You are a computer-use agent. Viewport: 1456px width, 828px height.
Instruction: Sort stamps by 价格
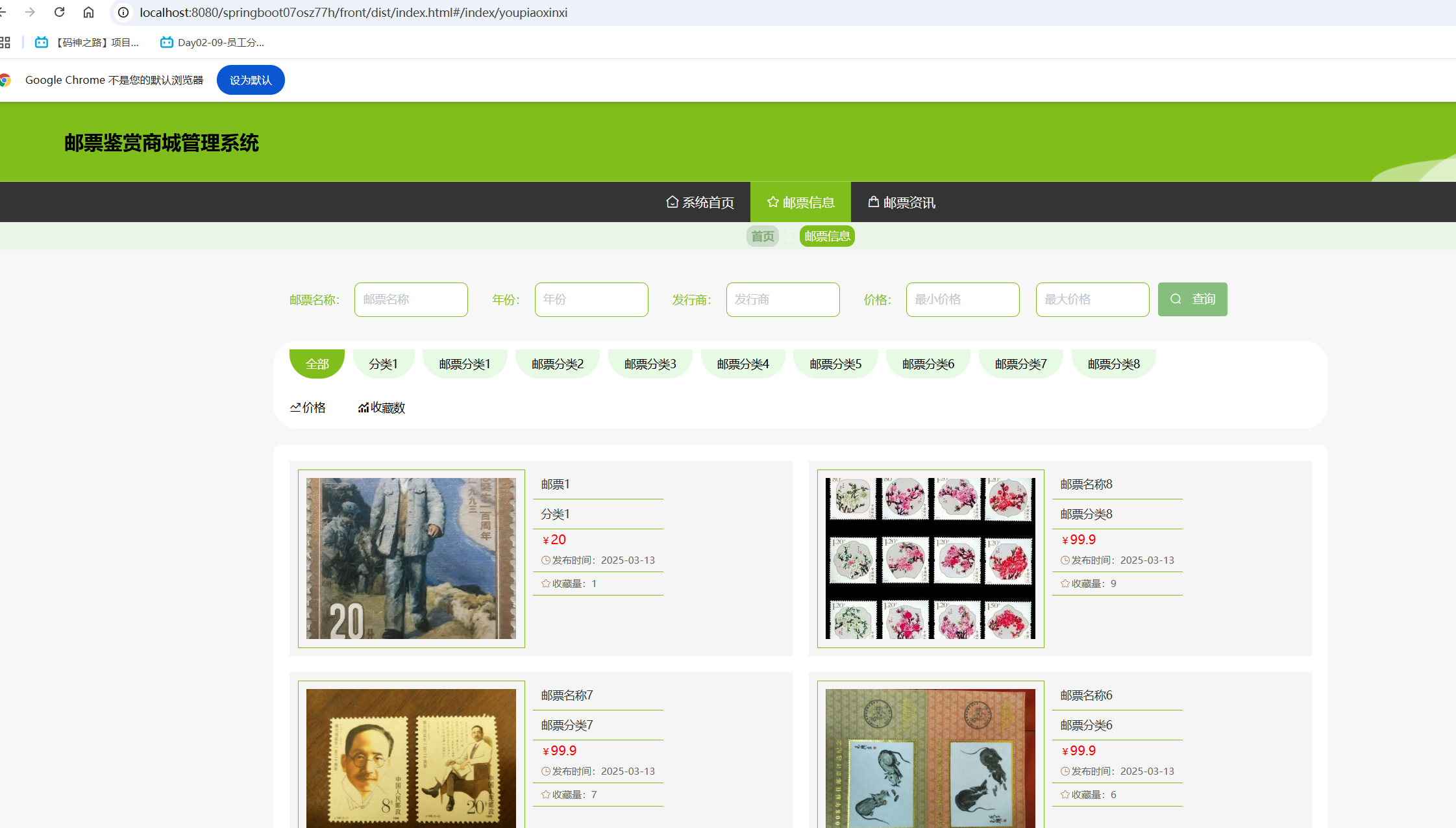click(308, 408)
